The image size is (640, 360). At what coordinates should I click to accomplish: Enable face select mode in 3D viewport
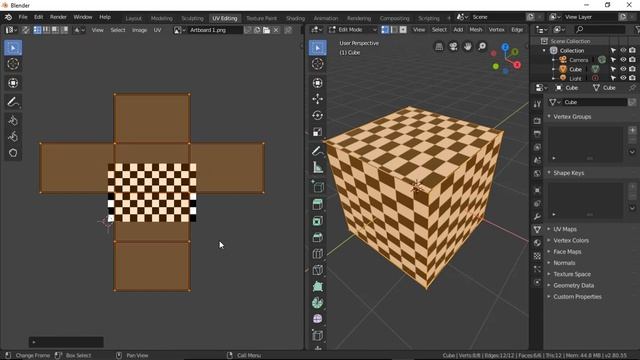pos(403,30)
